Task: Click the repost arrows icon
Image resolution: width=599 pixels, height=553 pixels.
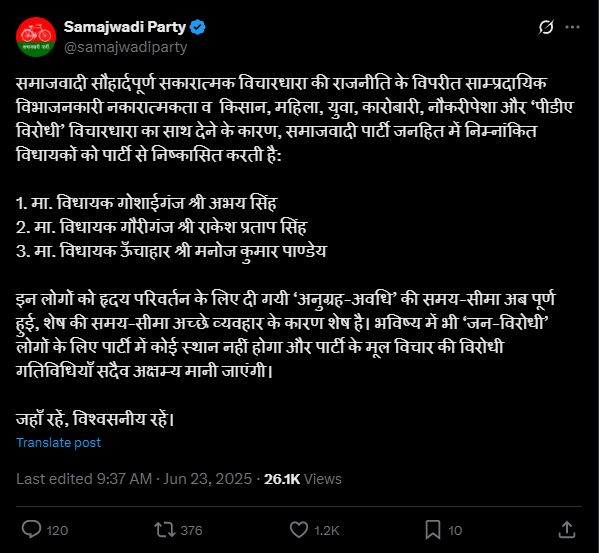Action: (x=165, y=530)
